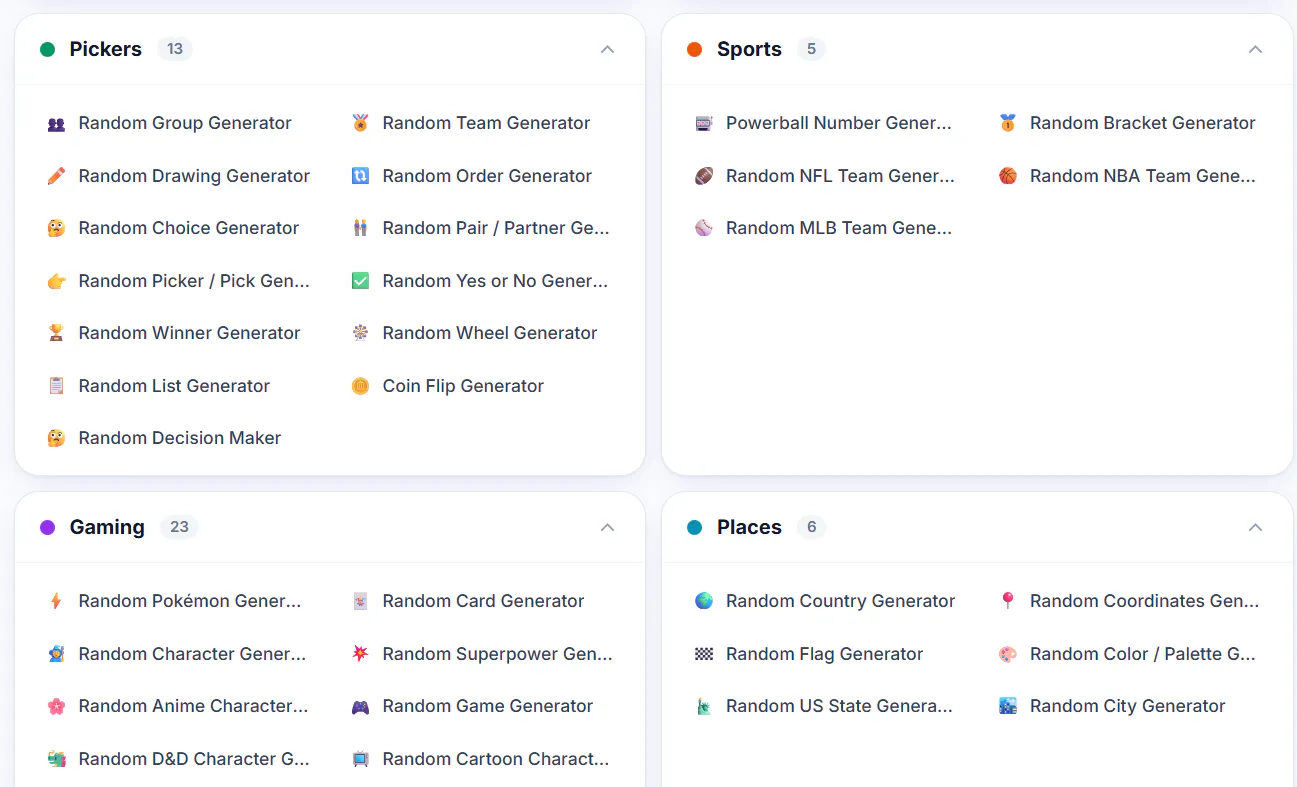Click the TV icon beside Random Cartoon Character
Screen dimensions: 1297x787
coord(360,759)
